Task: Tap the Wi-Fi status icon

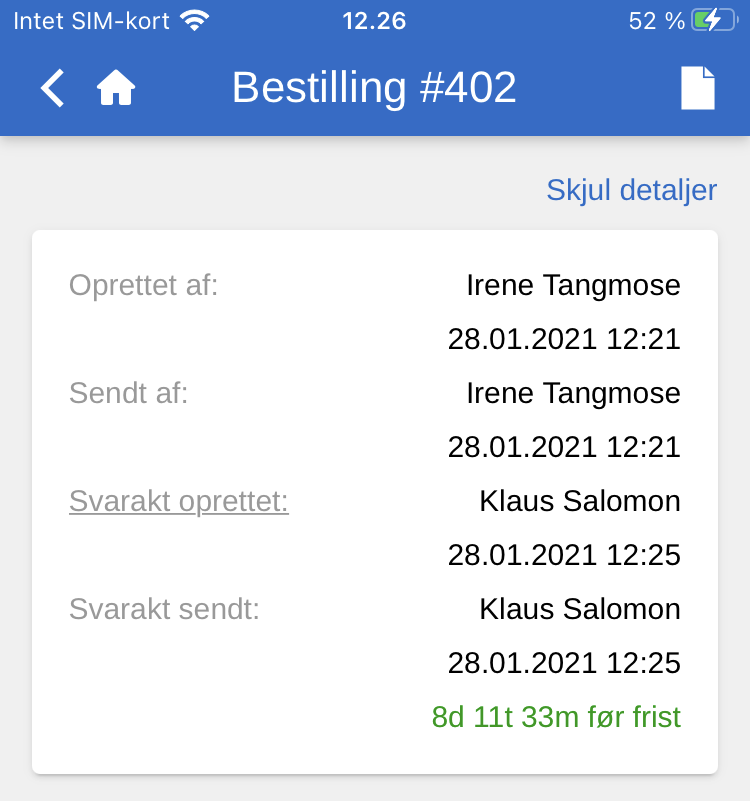Action: 195,21
